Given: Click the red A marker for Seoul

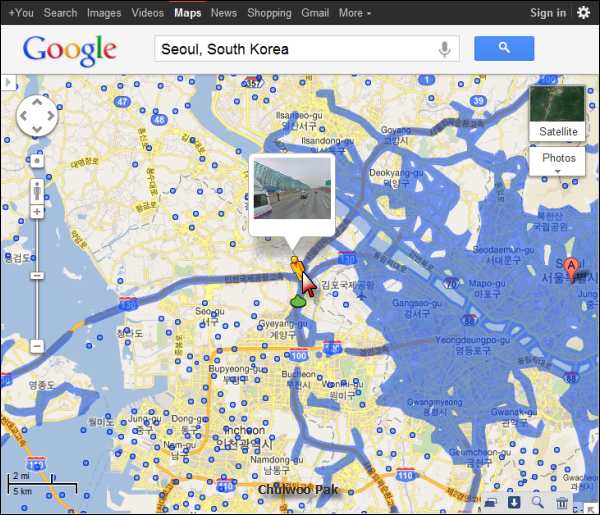Looking at the screenshot, I should pos(571,269).
